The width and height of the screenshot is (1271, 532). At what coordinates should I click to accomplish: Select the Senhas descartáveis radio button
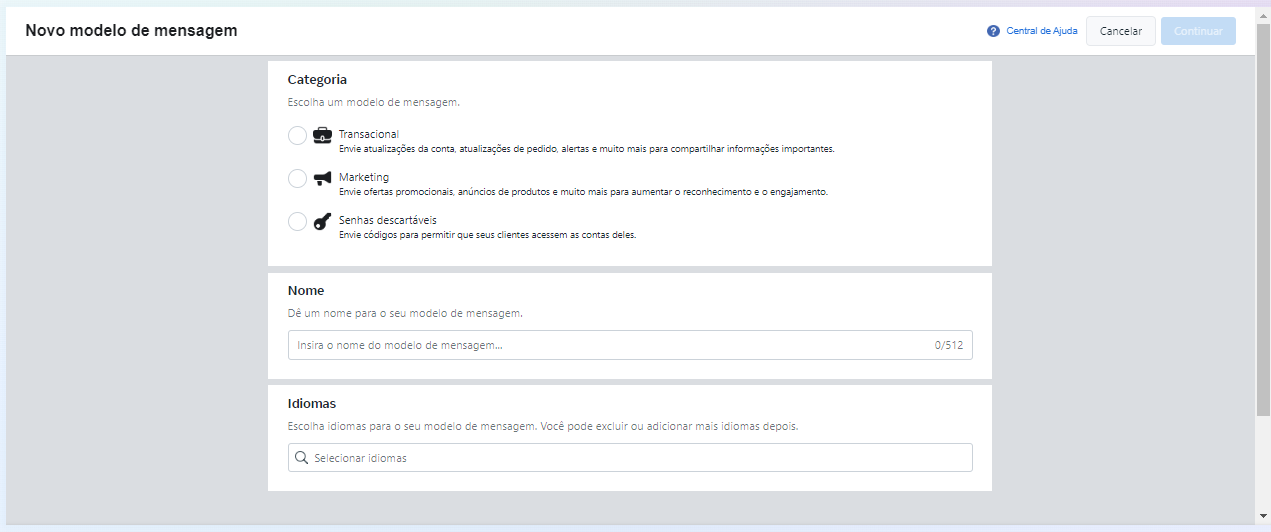(x=297, y=221)
